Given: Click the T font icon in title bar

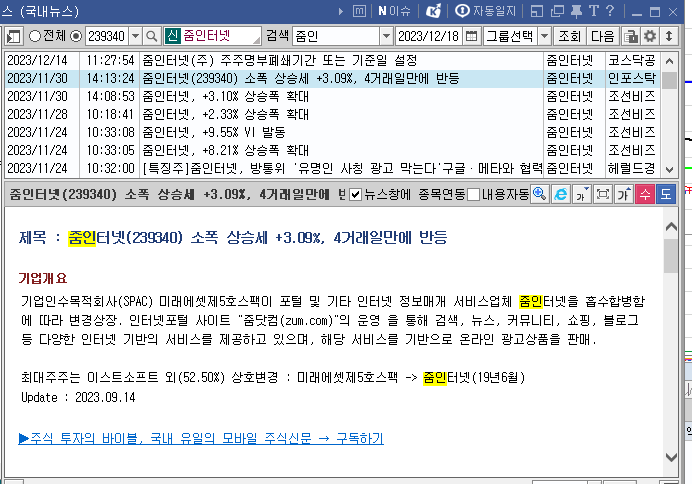Looking at the screenshot, I should (x=594, y=11).
